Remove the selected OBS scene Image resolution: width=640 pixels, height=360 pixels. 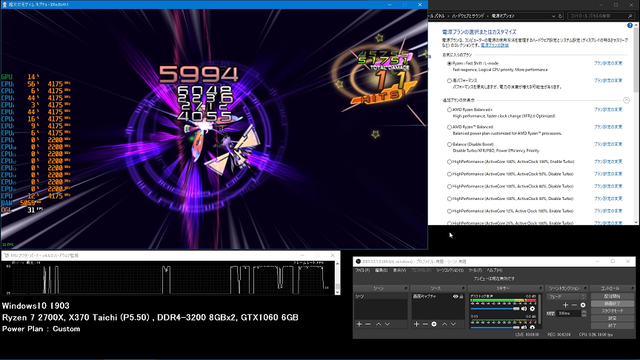coord(368,324)
